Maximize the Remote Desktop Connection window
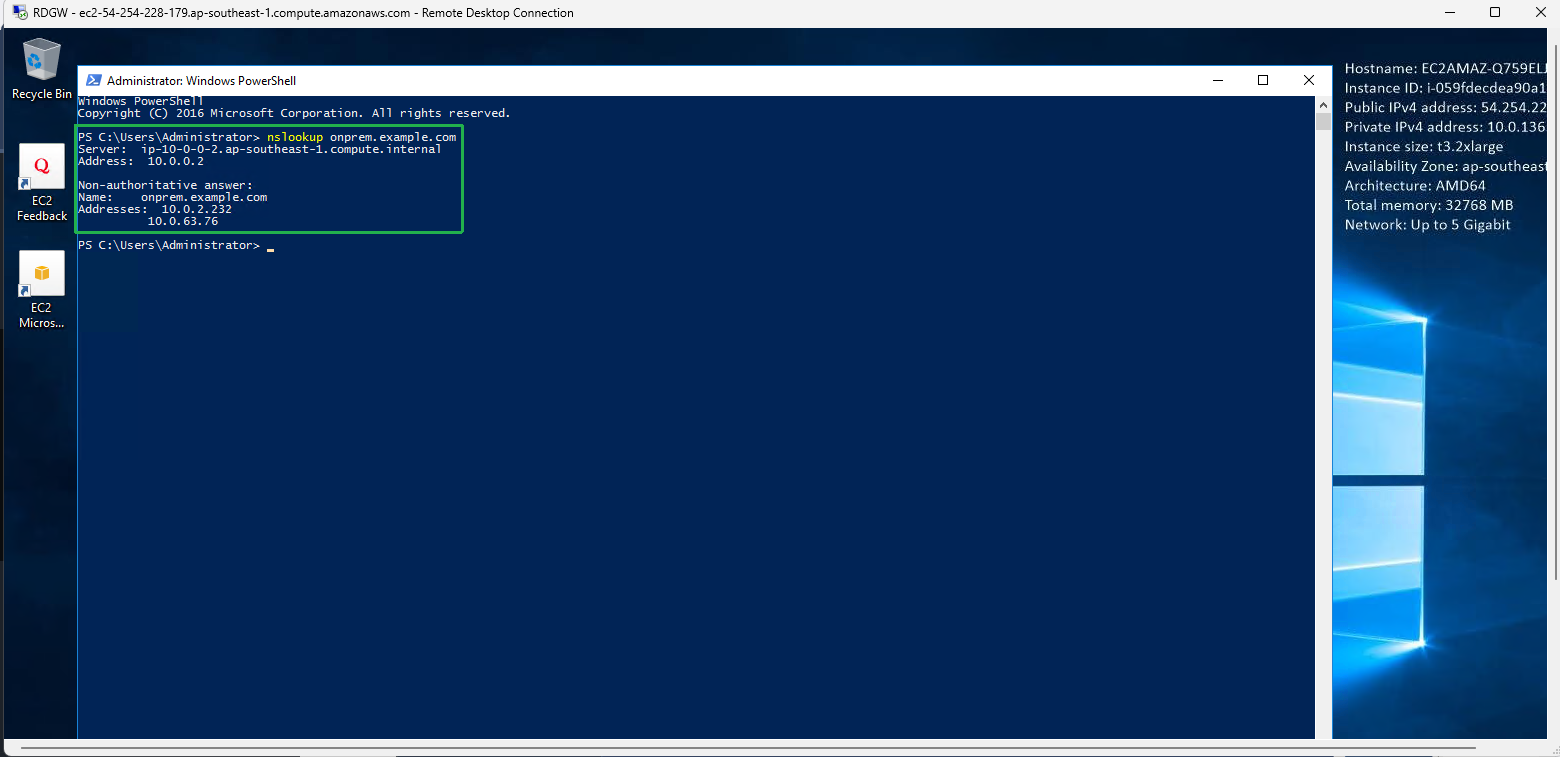The width and height of the screenshot is (1560, 757). pos(1495,13)
